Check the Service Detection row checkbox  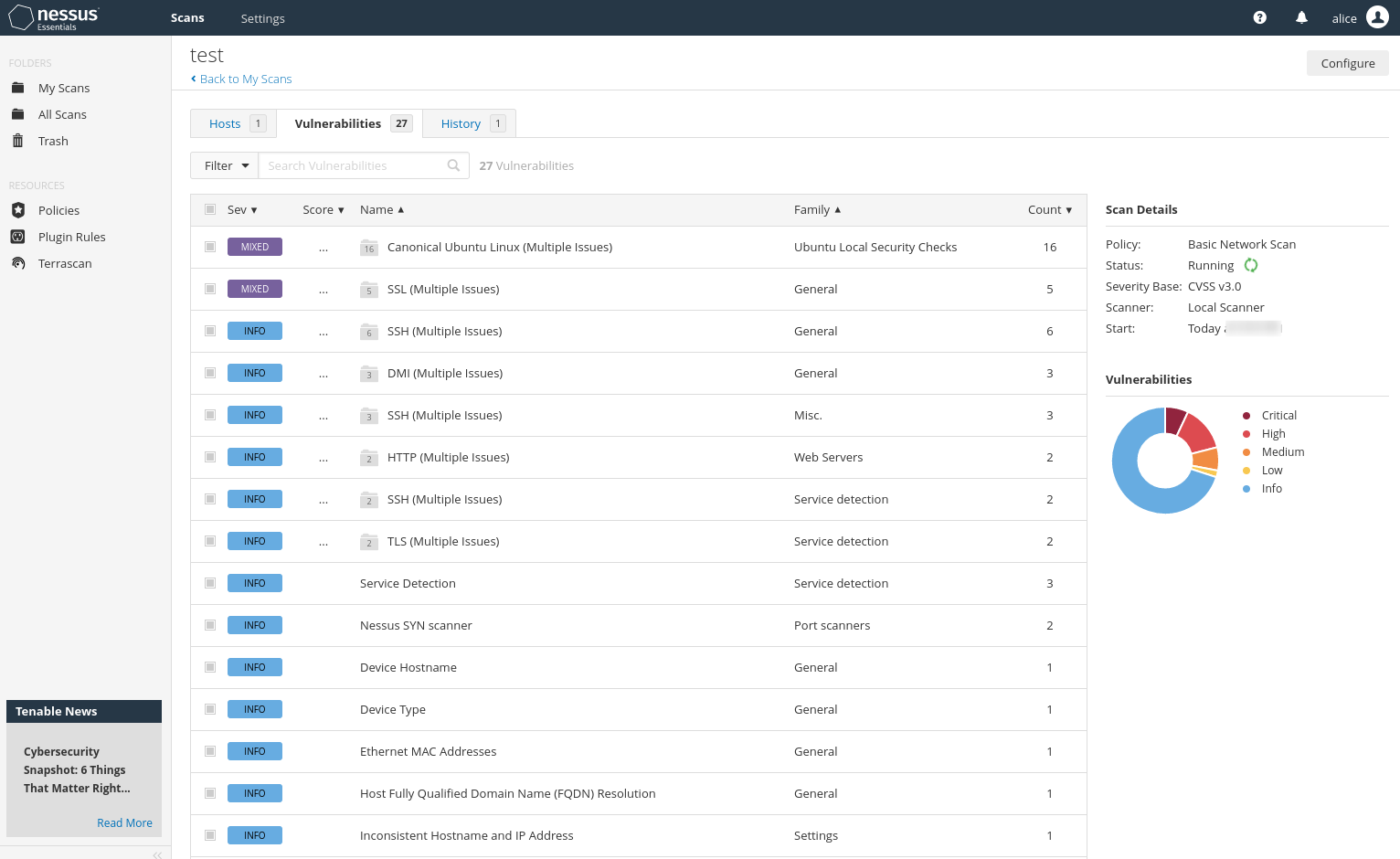click(x=210, y=583)
